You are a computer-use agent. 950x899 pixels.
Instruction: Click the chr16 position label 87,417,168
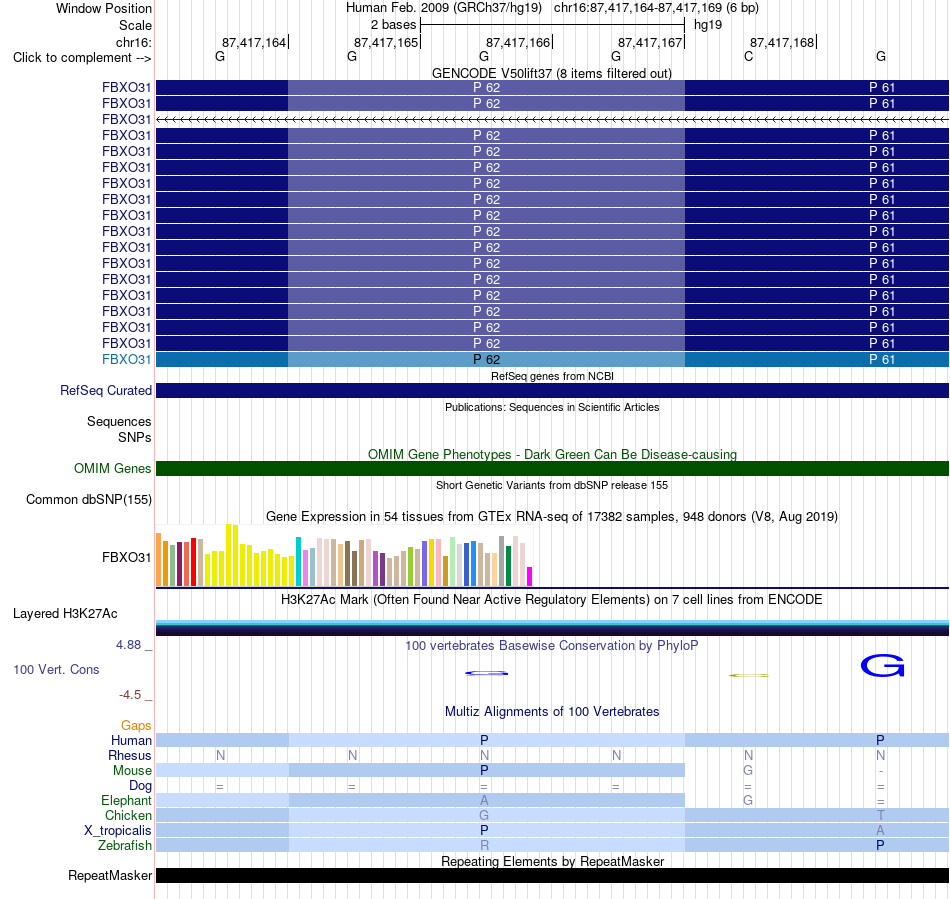782,42
